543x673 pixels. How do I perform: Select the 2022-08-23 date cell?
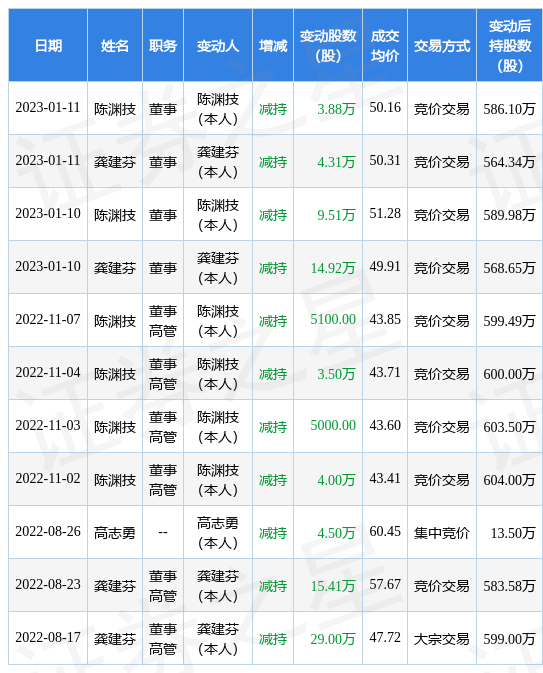point(48,585)
